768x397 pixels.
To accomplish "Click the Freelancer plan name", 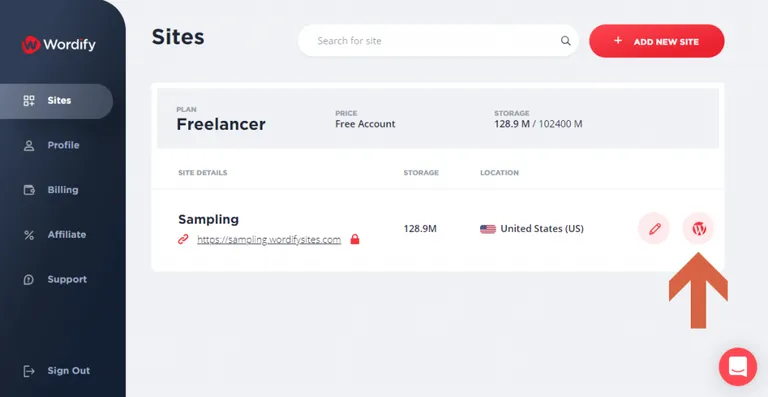I will (221, 124).
